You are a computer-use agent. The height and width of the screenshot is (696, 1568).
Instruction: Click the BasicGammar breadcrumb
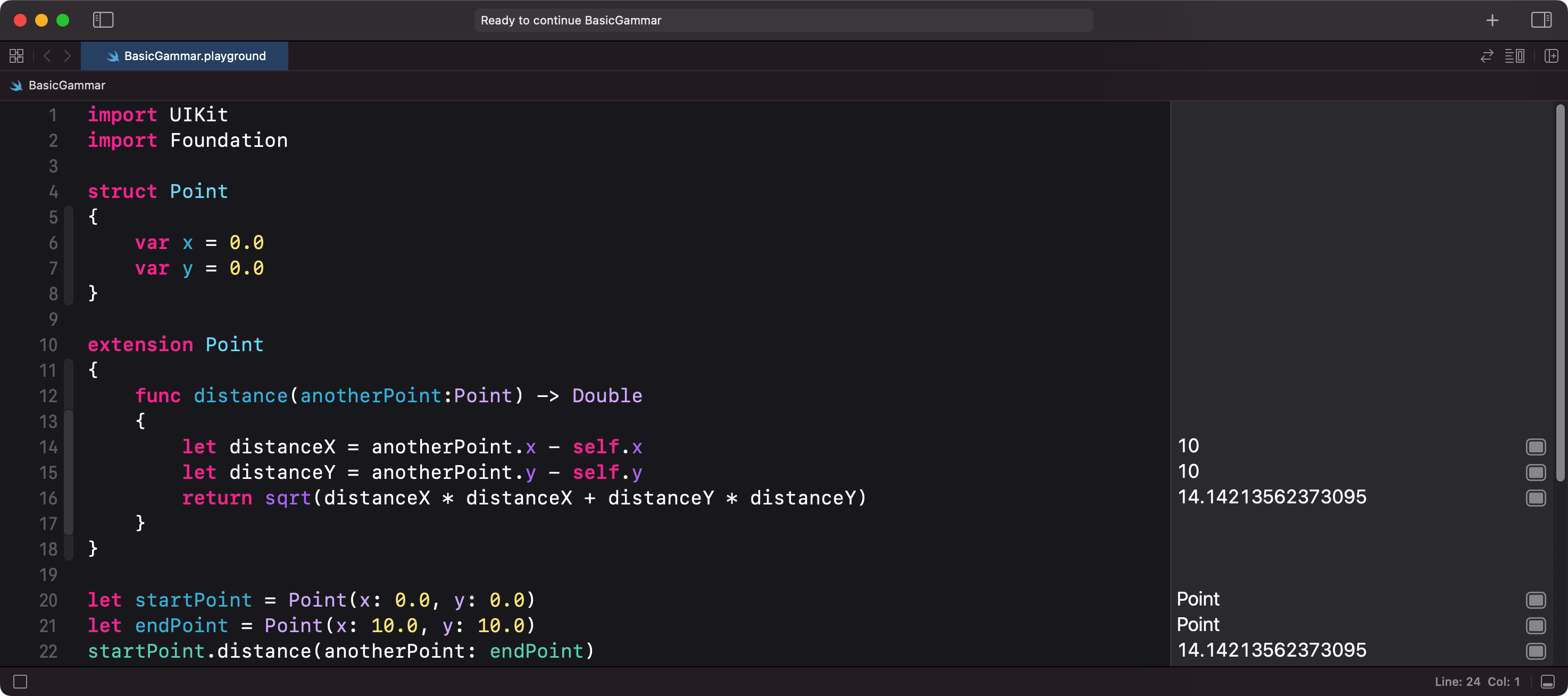pos(67,85)
